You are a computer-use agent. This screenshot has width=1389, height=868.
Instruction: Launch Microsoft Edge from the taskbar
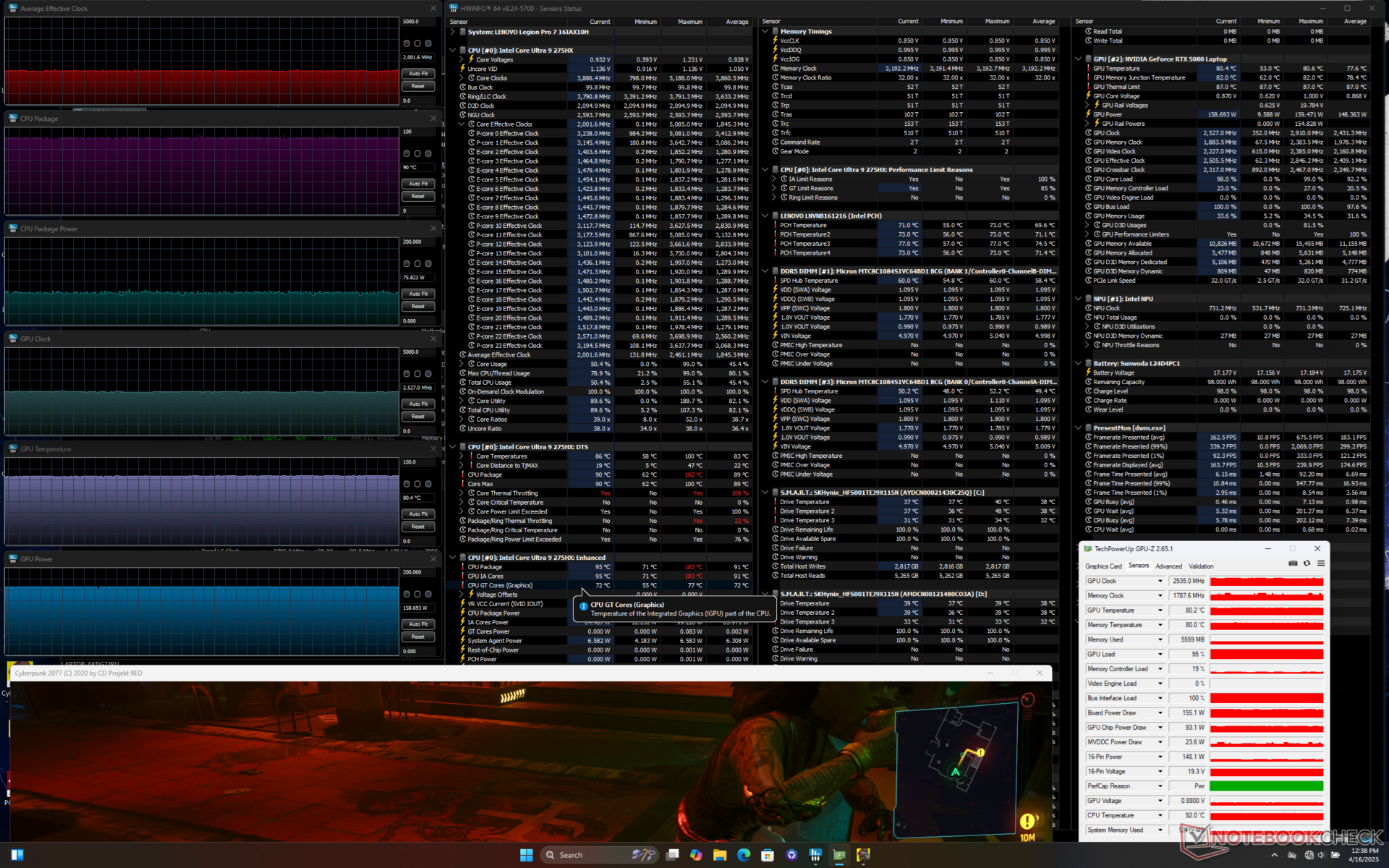tap(744, 855)
